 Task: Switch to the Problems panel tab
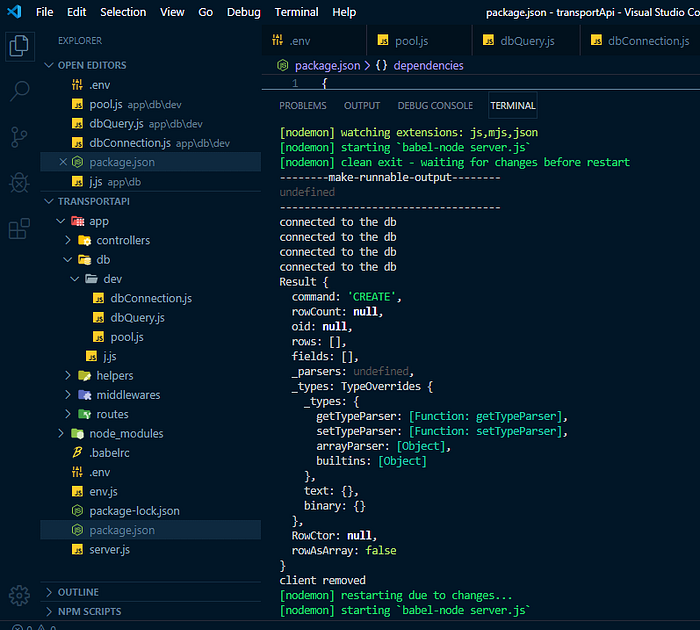(x=303, y=106)
